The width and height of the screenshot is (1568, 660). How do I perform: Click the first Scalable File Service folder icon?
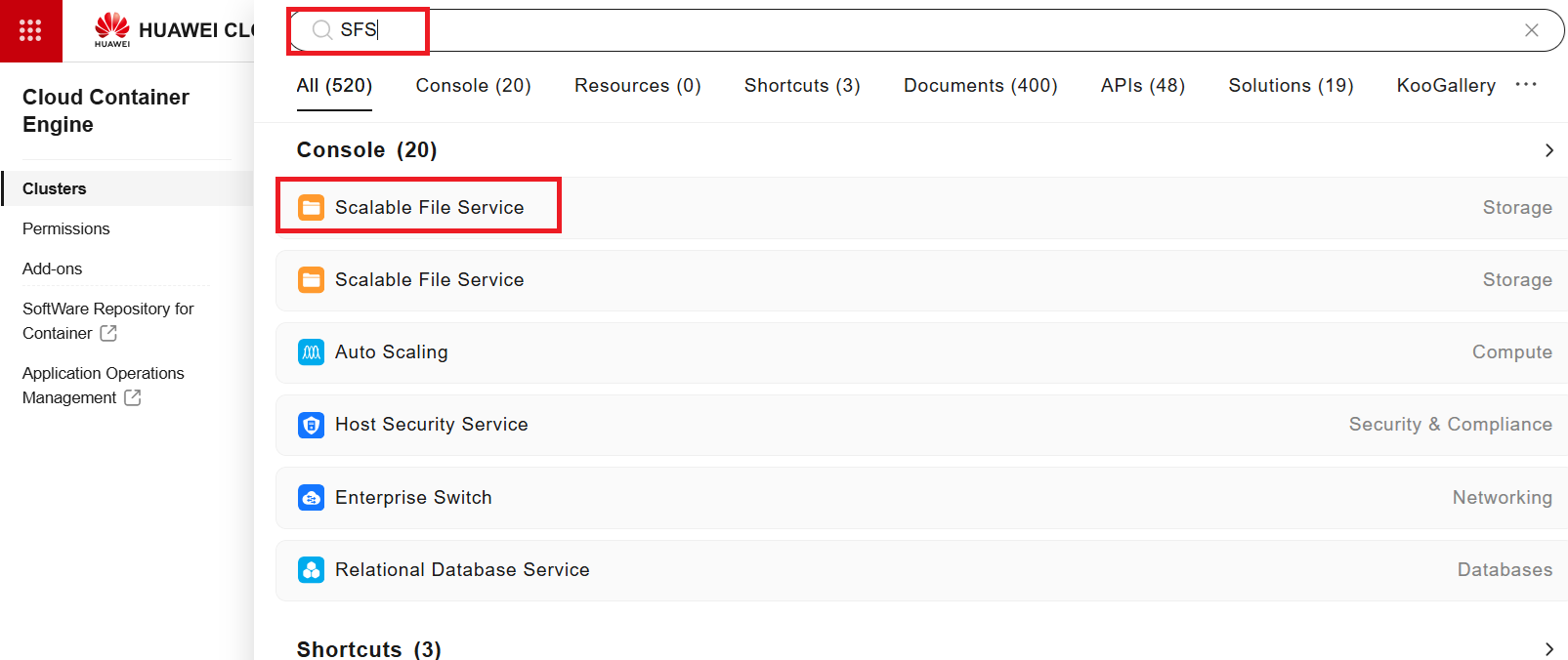tap(311, 208)
